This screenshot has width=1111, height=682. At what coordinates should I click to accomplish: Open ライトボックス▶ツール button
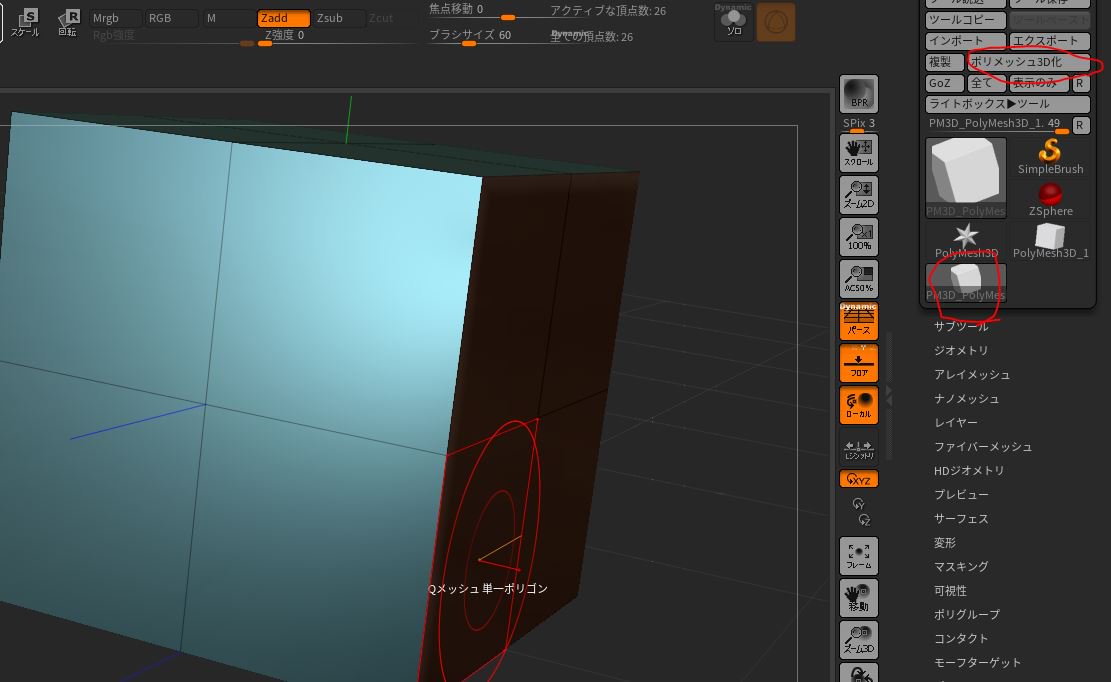pos(1008,104)
